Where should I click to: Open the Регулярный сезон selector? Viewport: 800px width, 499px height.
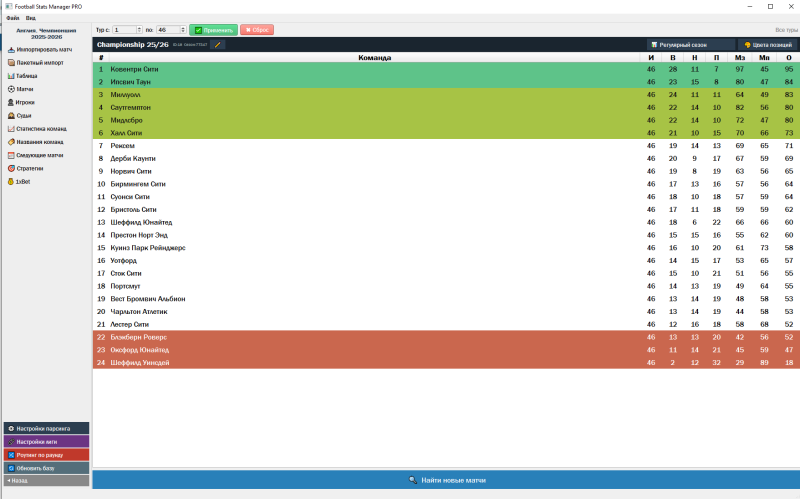pyautogui.click(x=691, y=45)
